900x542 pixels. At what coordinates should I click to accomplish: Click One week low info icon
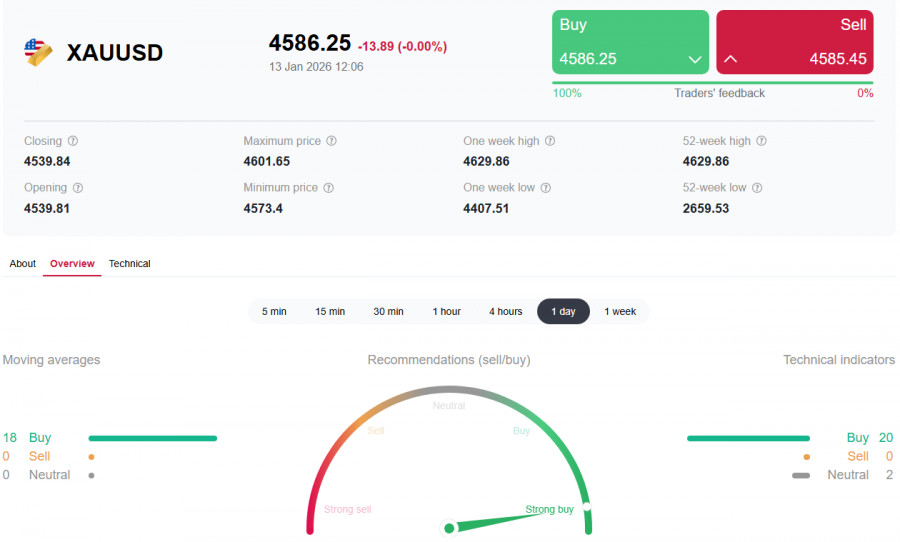(546, 188)
